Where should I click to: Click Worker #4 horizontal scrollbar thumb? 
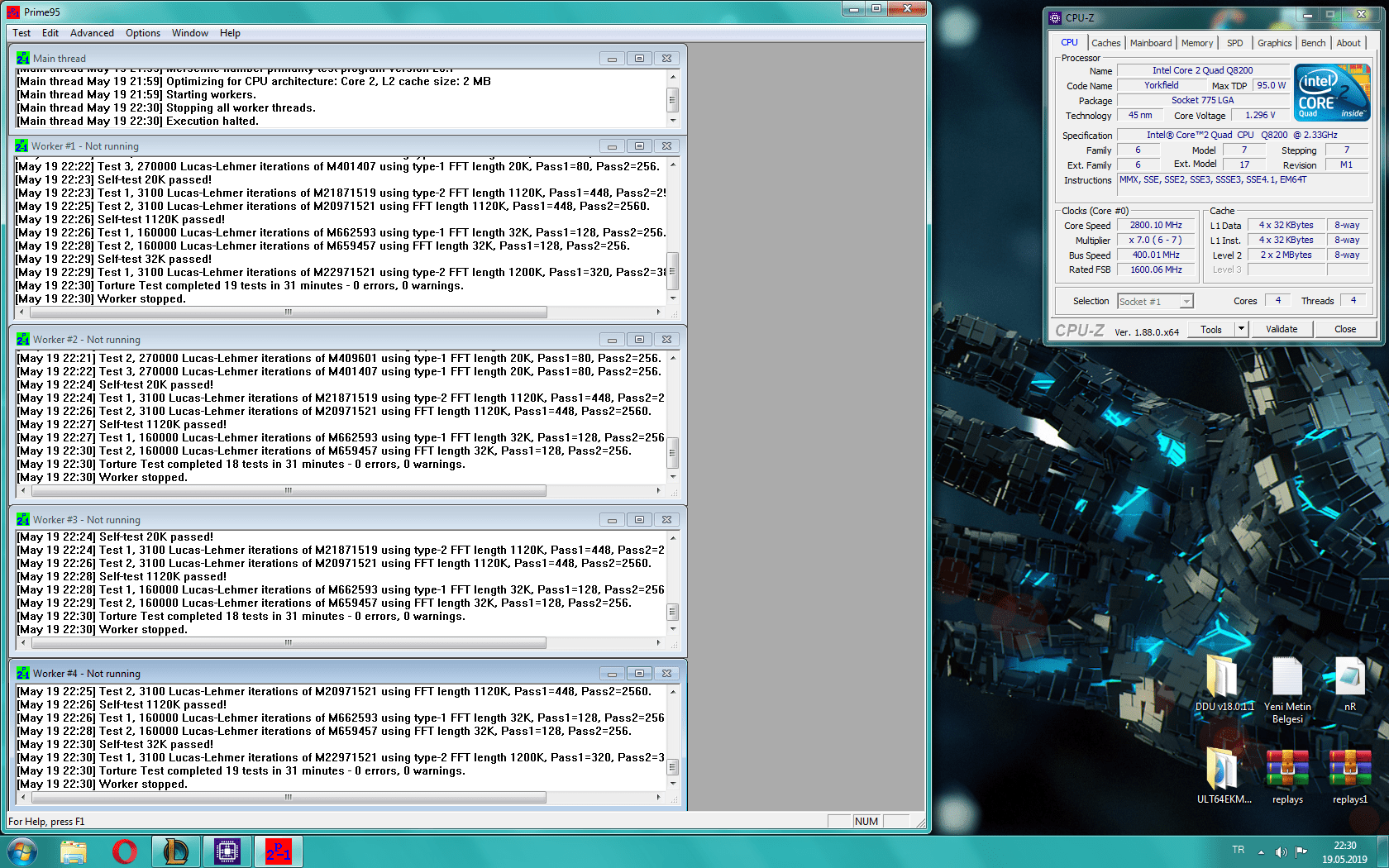[288, 798]
